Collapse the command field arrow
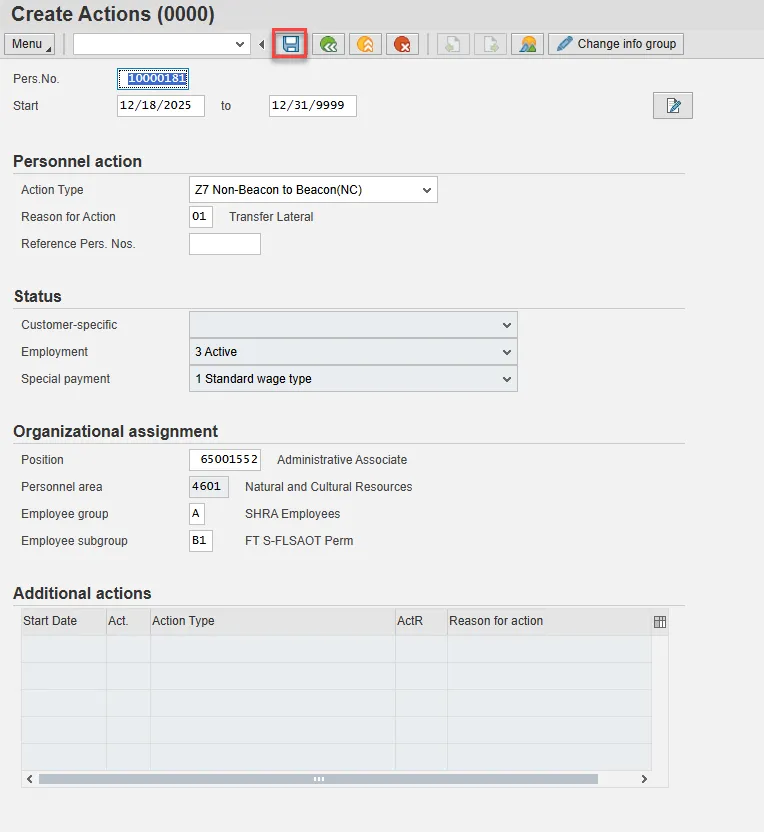This screenshot has height=832, width=764. coord(262,44)
